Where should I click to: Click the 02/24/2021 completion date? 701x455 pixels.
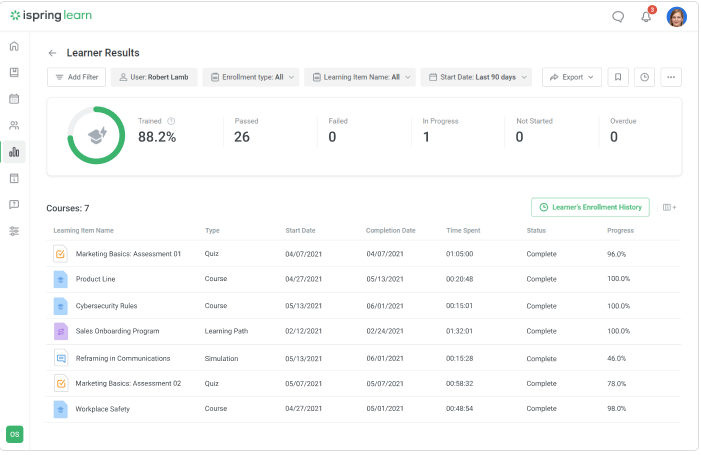[384, 331]
